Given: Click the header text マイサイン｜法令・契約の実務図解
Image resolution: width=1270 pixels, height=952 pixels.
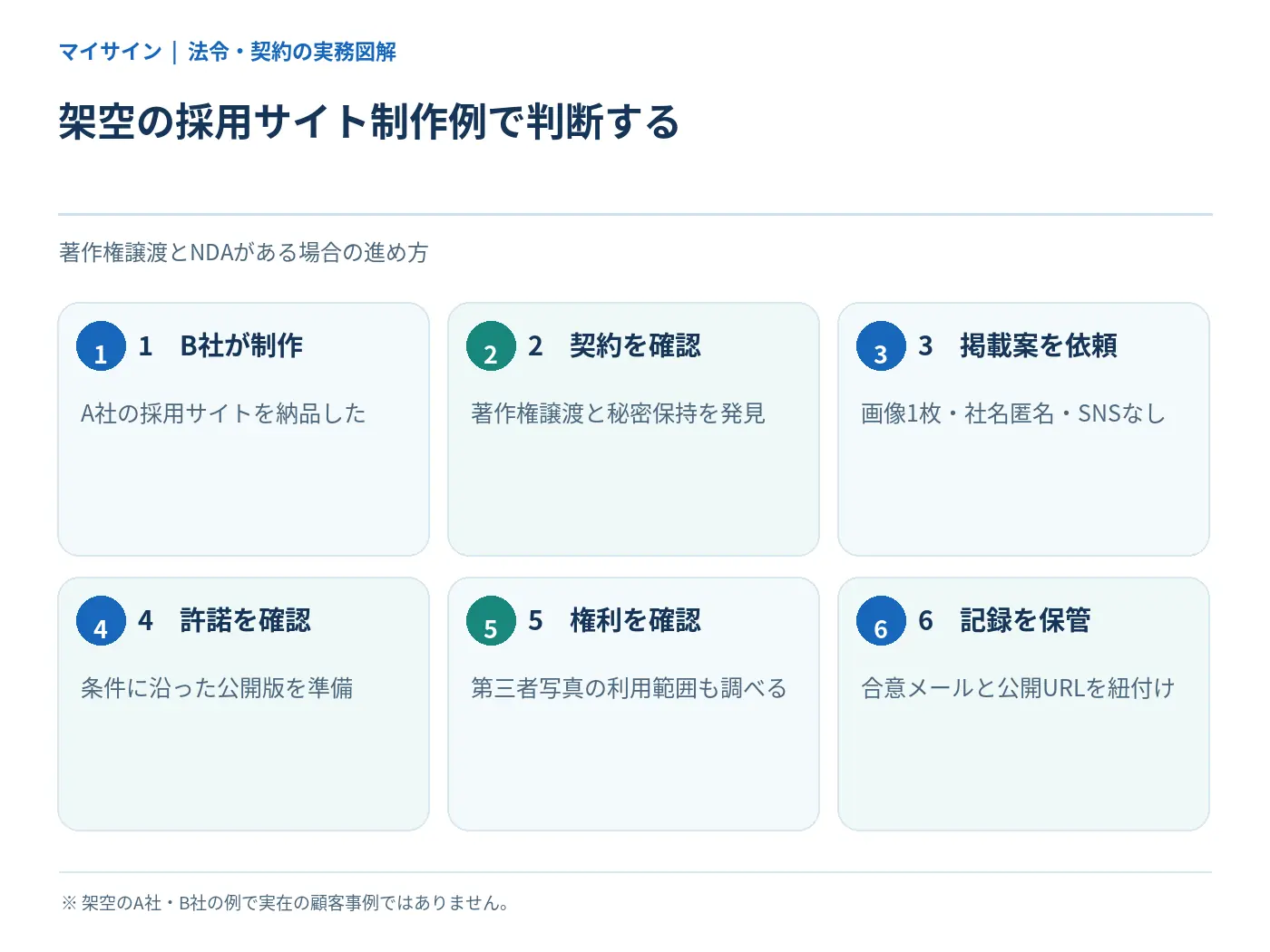Looking at the screenshot, I should click(228, 52).
